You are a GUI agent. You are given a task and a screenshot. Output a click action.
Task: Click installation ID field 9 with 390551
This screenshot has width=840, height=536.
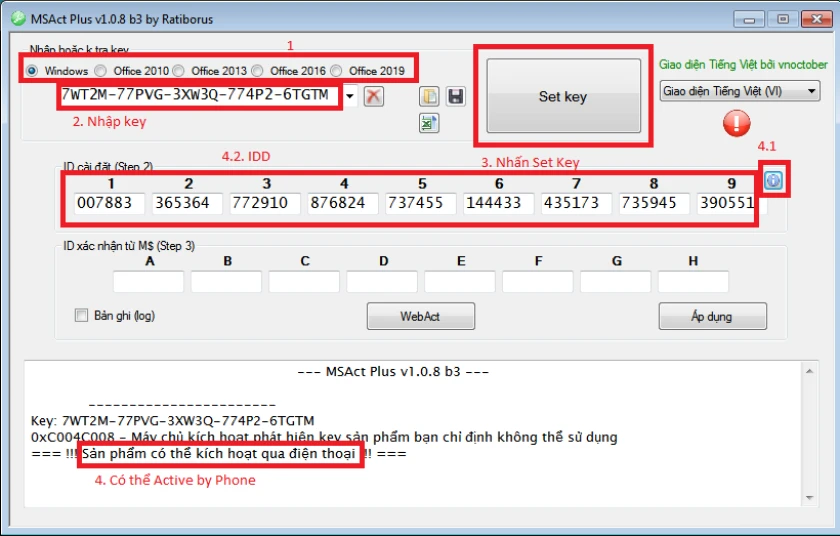(732, 203)
